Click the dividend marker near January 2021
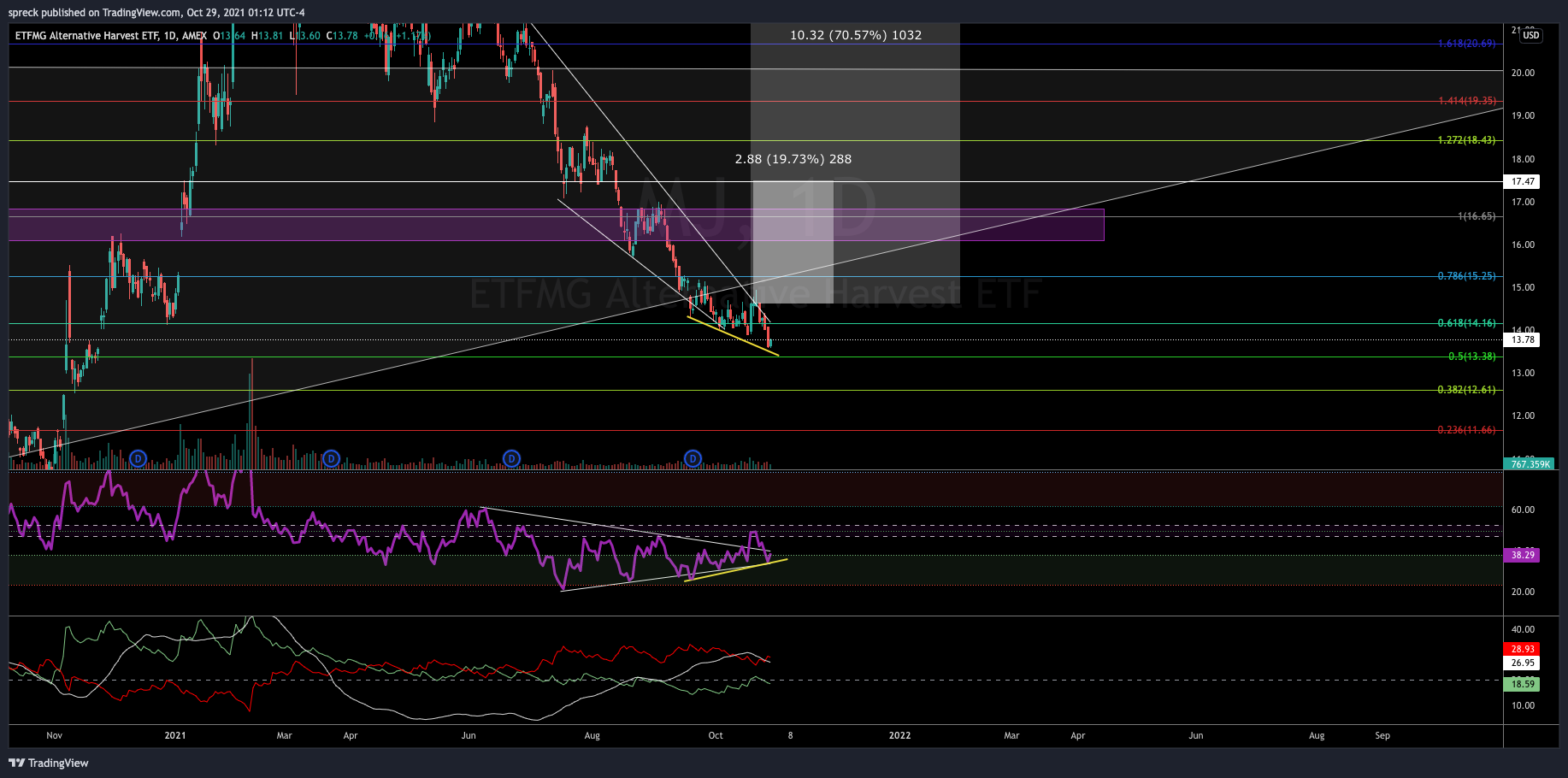The image size is (1568, 778). 138,459
